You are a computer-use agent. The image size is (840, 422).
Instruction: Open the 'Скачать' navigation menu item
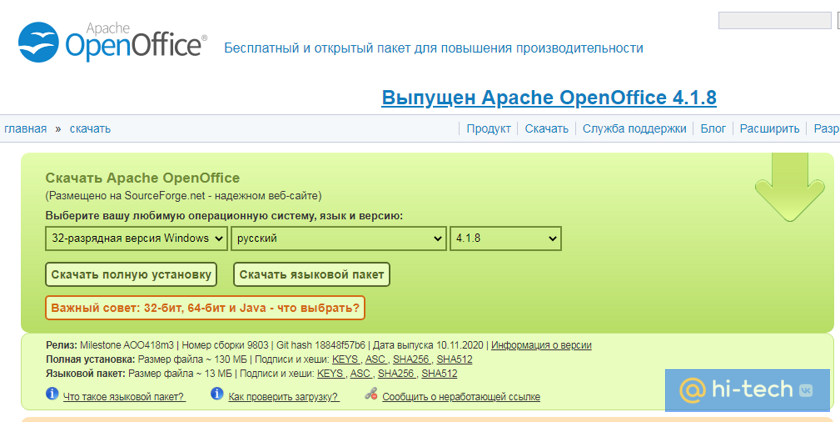point(546,129)
